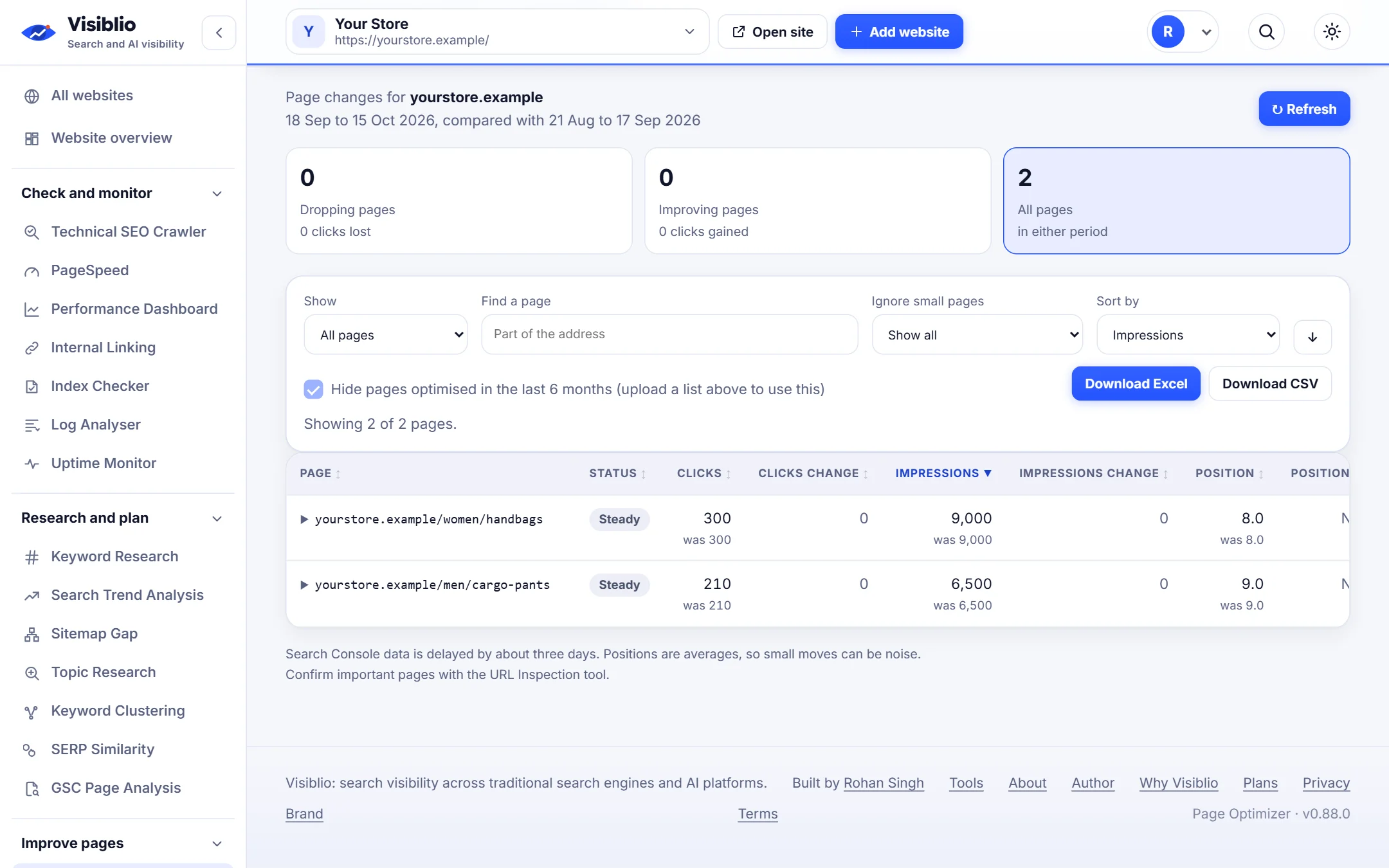Open GSC Page Analysis menu item

pyautogui.click(x=122, y=788)
